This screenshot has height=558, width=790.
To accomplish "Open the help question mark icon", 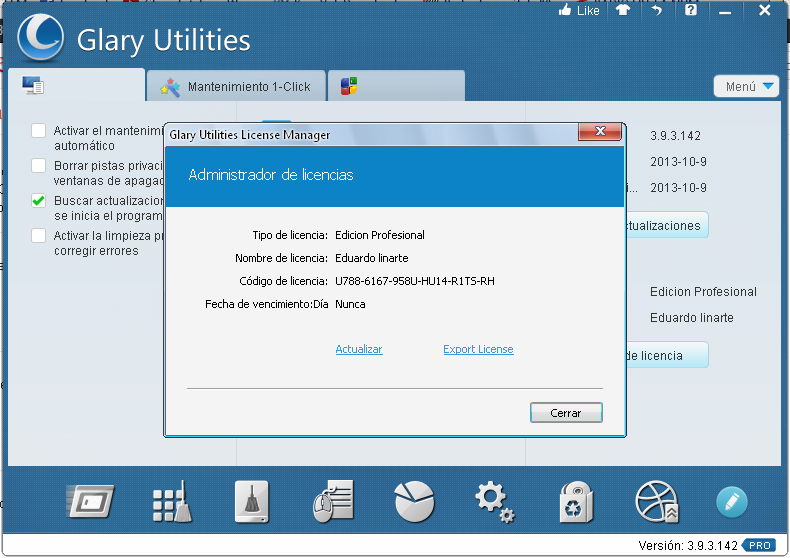I will (x=691, y=10).
